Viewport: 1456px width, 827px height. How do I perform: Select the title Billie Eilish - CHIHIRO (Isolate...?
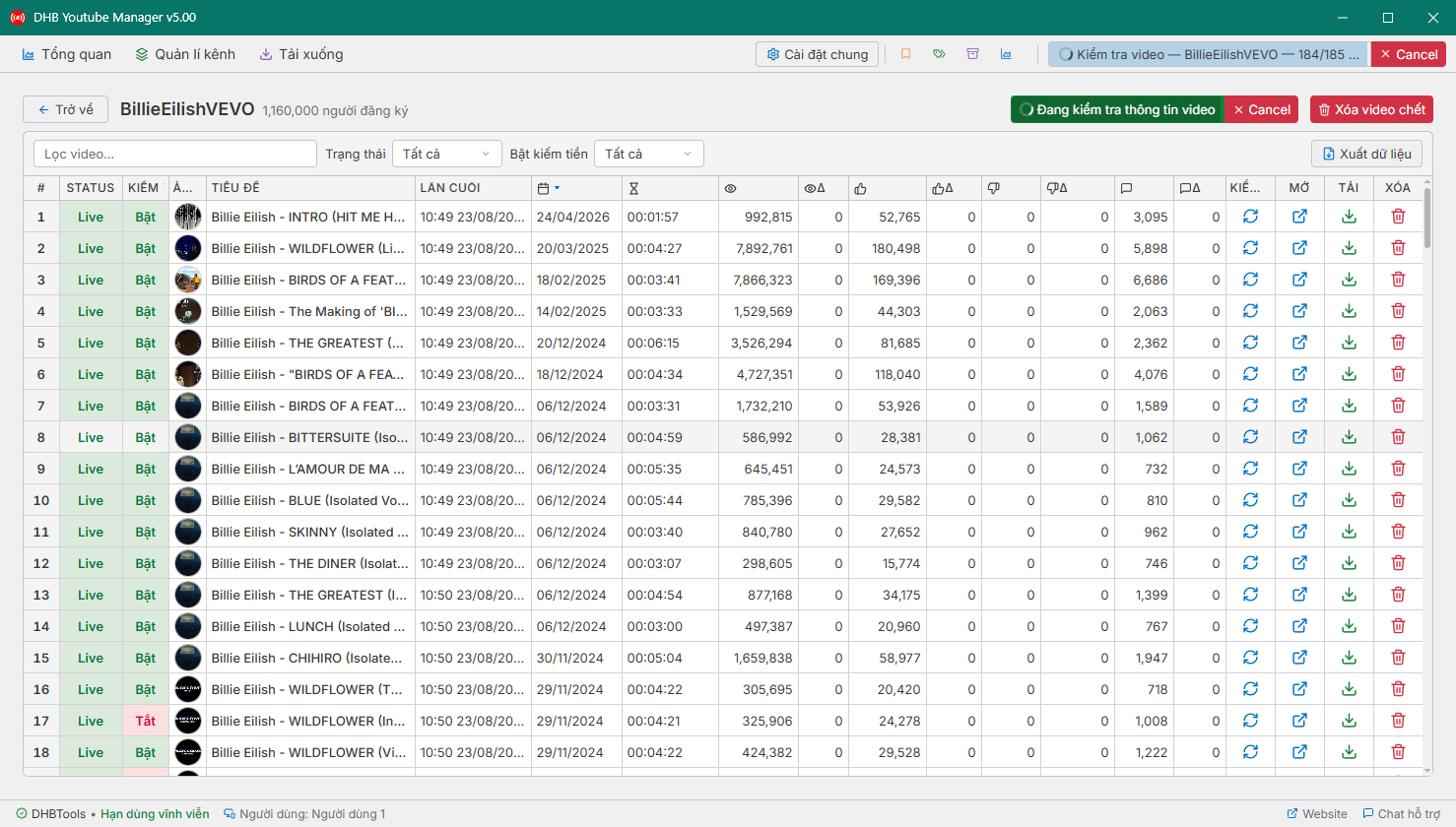tap(306, 658)
